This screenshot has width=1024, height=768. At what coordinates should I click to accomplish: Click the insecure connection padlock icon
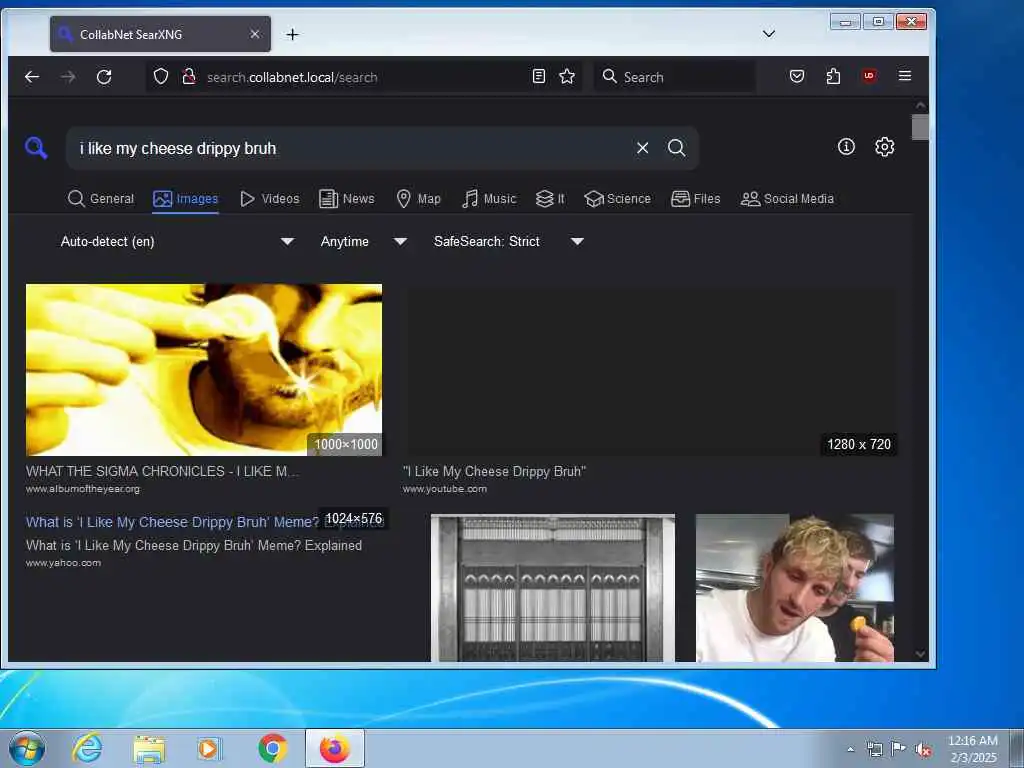(x=189, y=77)
